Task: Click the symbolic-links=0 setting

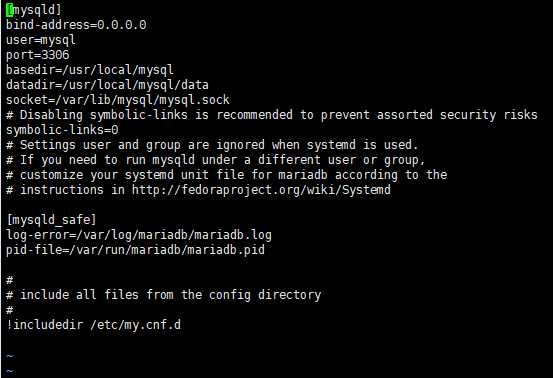Action: coord(62,130)
